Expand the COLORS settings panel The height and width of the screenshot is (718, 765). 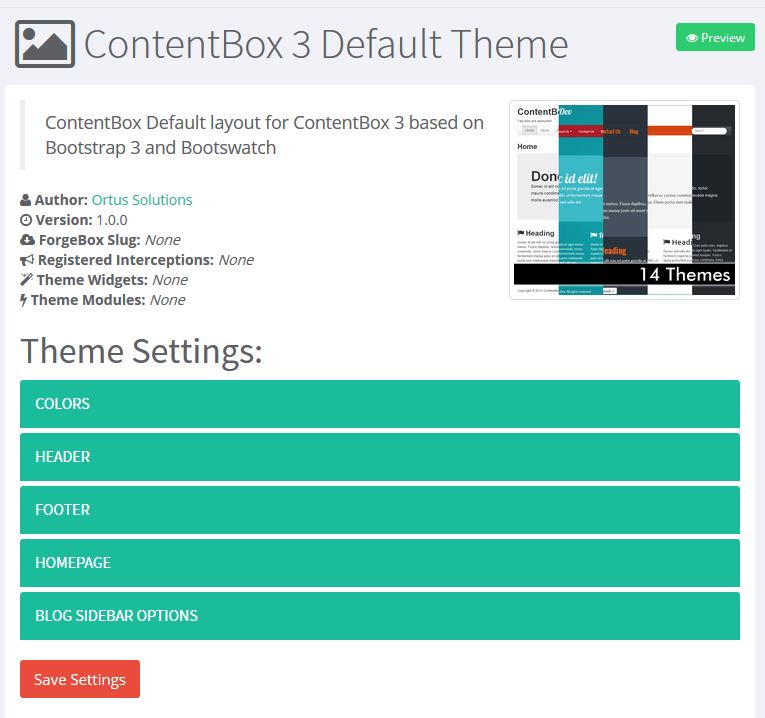[x=380, y=404]
